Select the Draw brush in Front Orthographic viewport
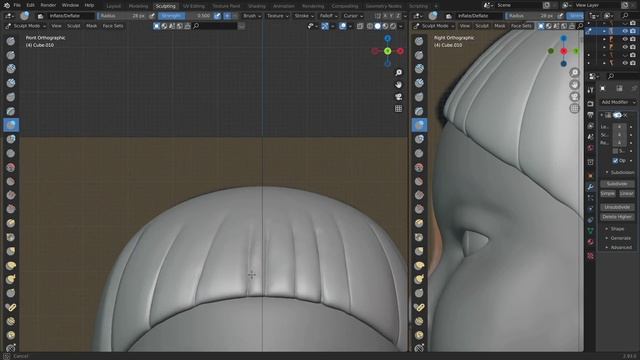 click(11, 41)
